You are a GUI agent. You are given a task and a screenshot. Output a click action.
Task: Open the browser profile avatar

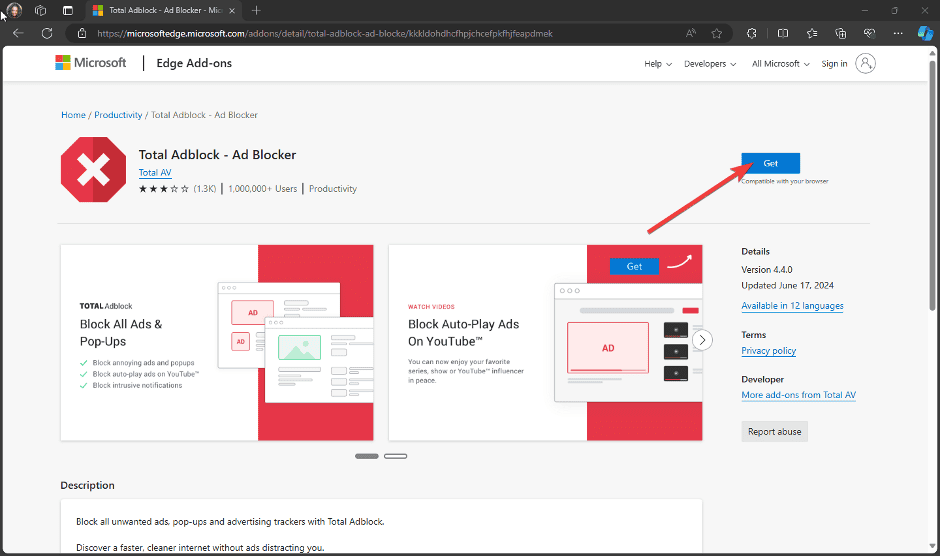tap(14, 10)
